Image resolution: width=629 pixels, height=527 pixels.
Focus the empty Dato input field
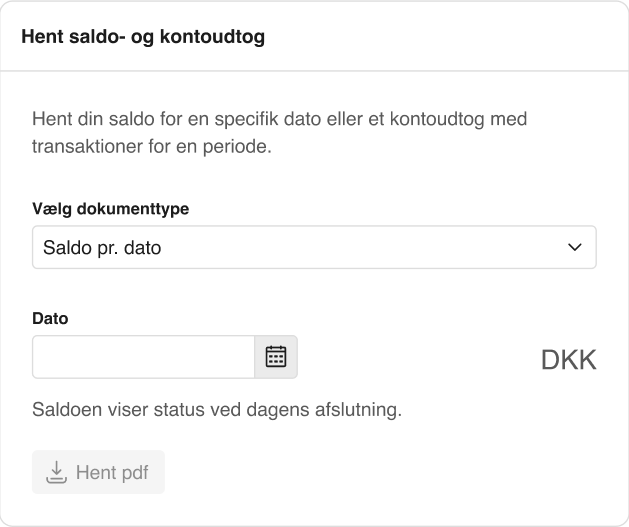(x=144, y=357)
